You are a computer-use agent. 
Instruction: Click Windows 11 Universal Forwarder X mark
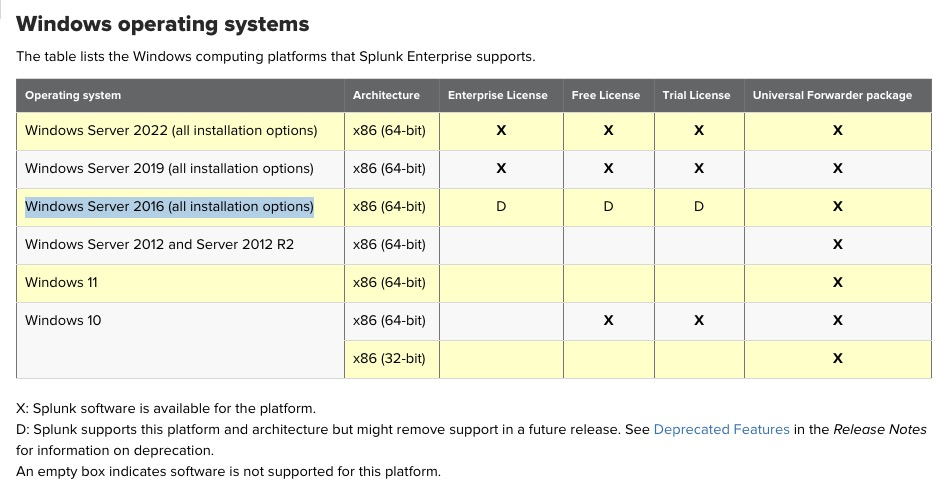click(837, 282)
